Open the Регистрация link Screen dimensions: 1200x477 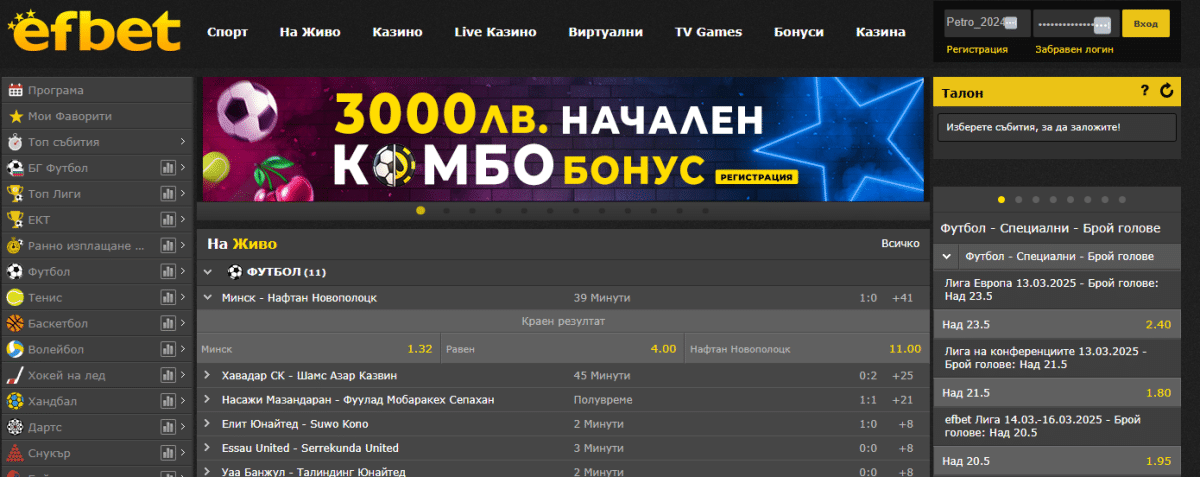pos(977,49)
